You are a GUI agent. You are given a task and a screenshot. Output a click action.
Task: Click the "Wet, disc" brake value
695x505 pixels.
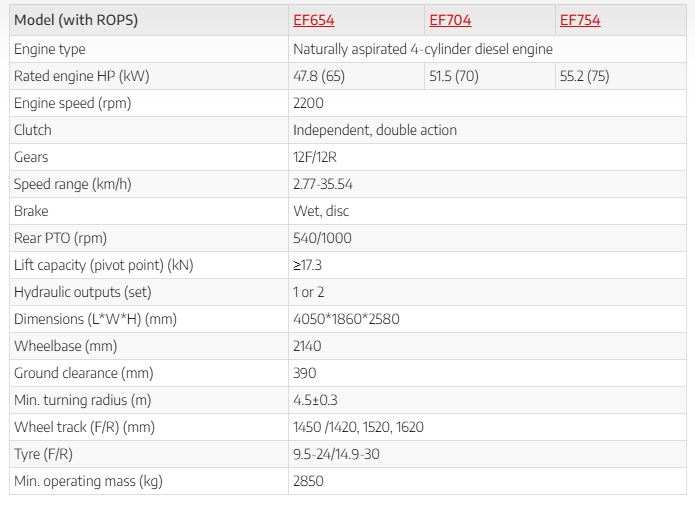click(321, 211)
